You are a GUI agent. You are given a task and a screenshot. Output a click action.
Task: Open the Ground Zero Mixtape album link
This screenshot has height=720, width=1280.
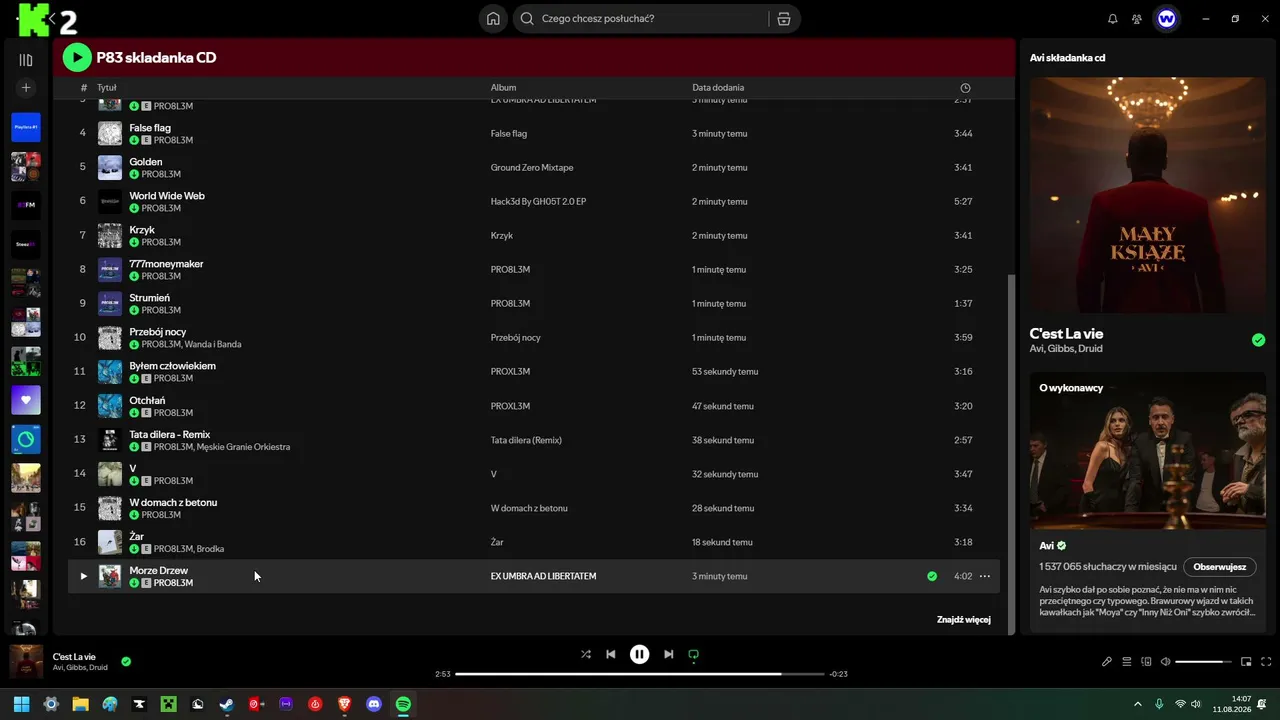coord(532,168)
